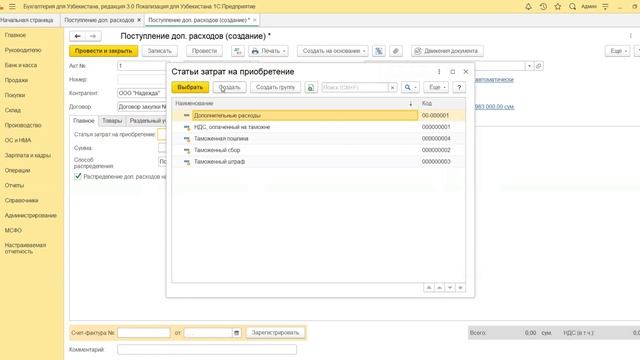The width and height of the screenshot is (640, 360).
Task: Open the Производство section
Action: click(x=23, y=125)
